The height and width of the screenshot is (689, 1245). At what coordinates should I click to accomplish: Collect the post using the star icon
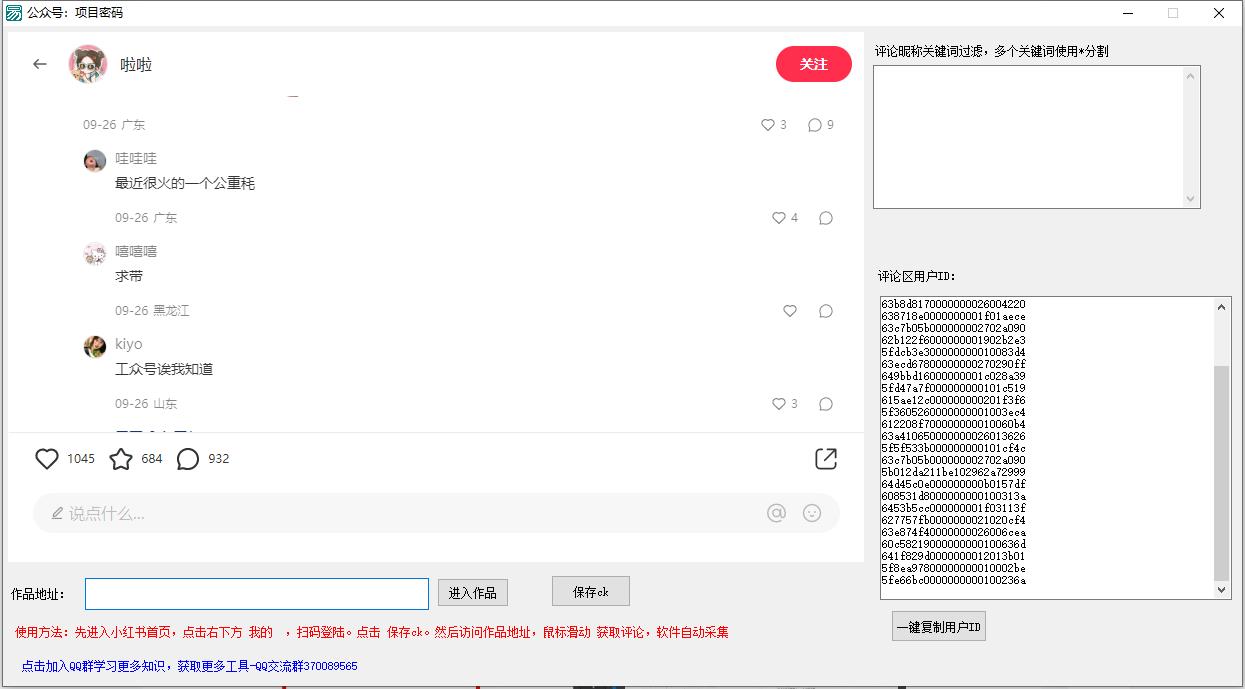point(122,458)
